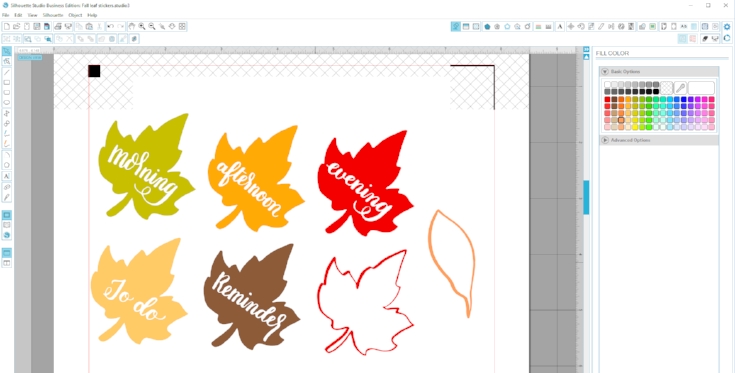735x373 pixels.
Task: Open the Rotate panel icon
Action: pos(581,27)
